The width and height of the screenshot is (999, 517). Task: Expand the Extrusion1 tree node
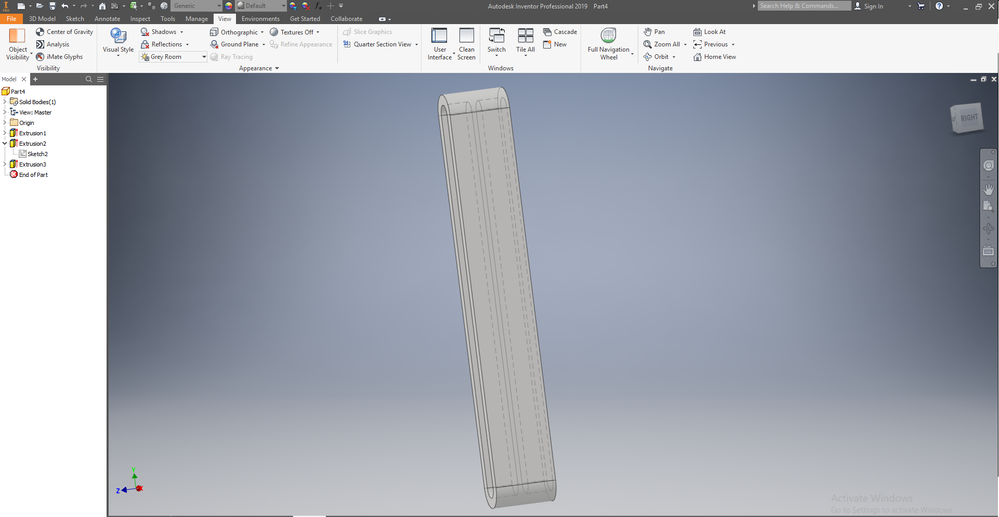[5, 133]
